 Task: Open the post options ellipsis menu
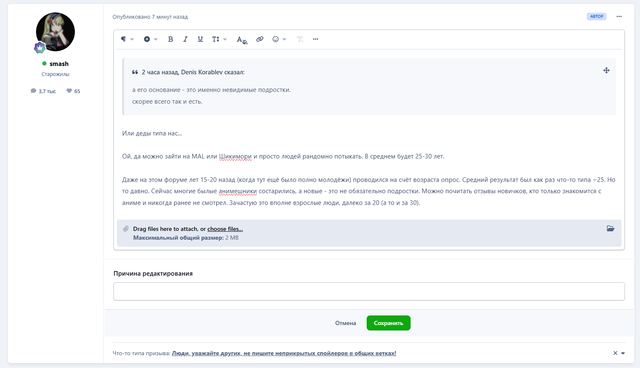point(619,16)
